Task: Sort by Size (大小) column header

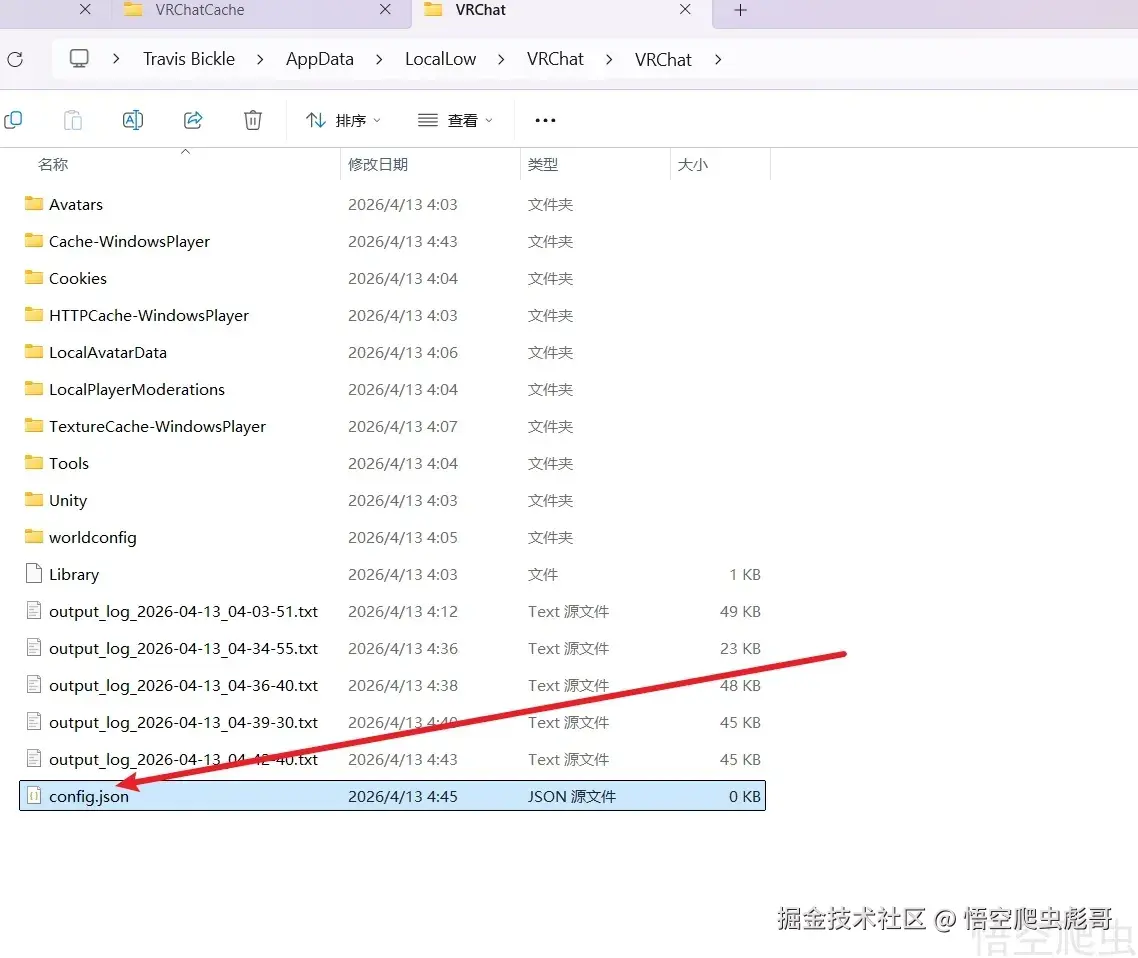Action: pyautogui.click(x=692, y=165)
